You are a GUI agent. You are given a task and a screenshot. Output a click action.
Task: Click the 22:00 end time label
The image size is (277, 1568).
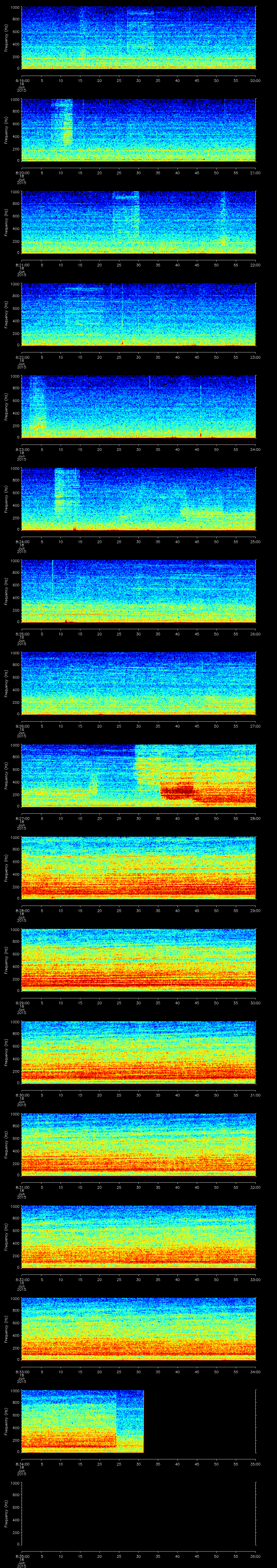pyautogui.click(x=256, y=265)
